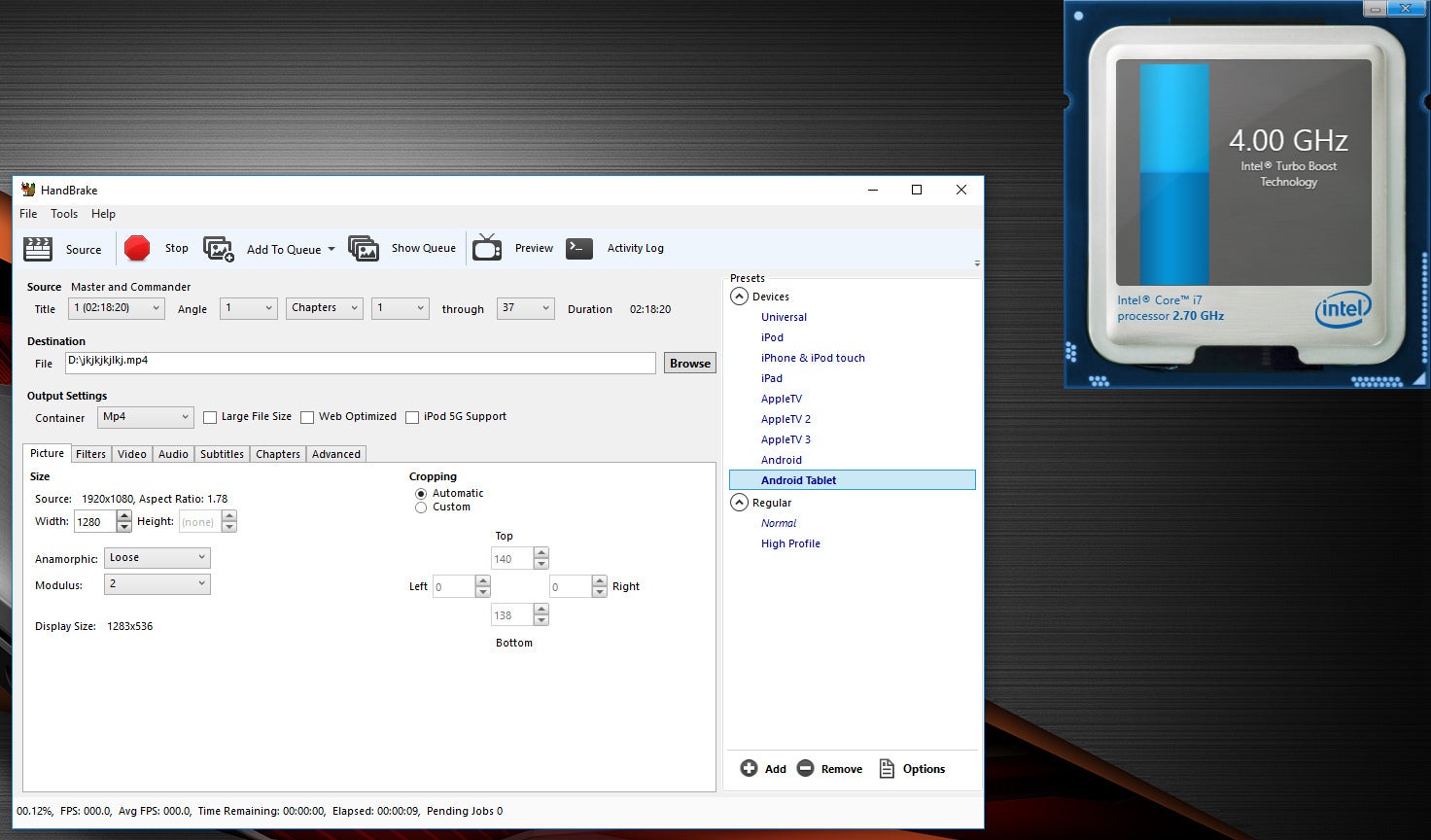Select Automatic cropping radio button
Viewport: 1431px width, 840px height.
(421, 494)
